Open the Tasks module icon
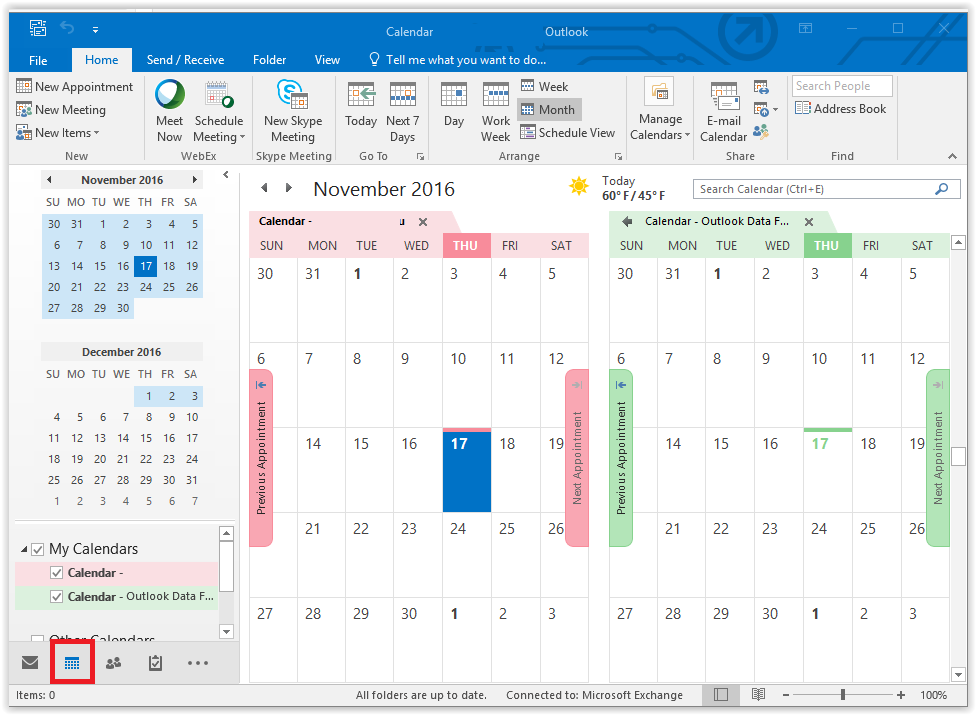Screen dimensions: 976x715 click(156, 663)
